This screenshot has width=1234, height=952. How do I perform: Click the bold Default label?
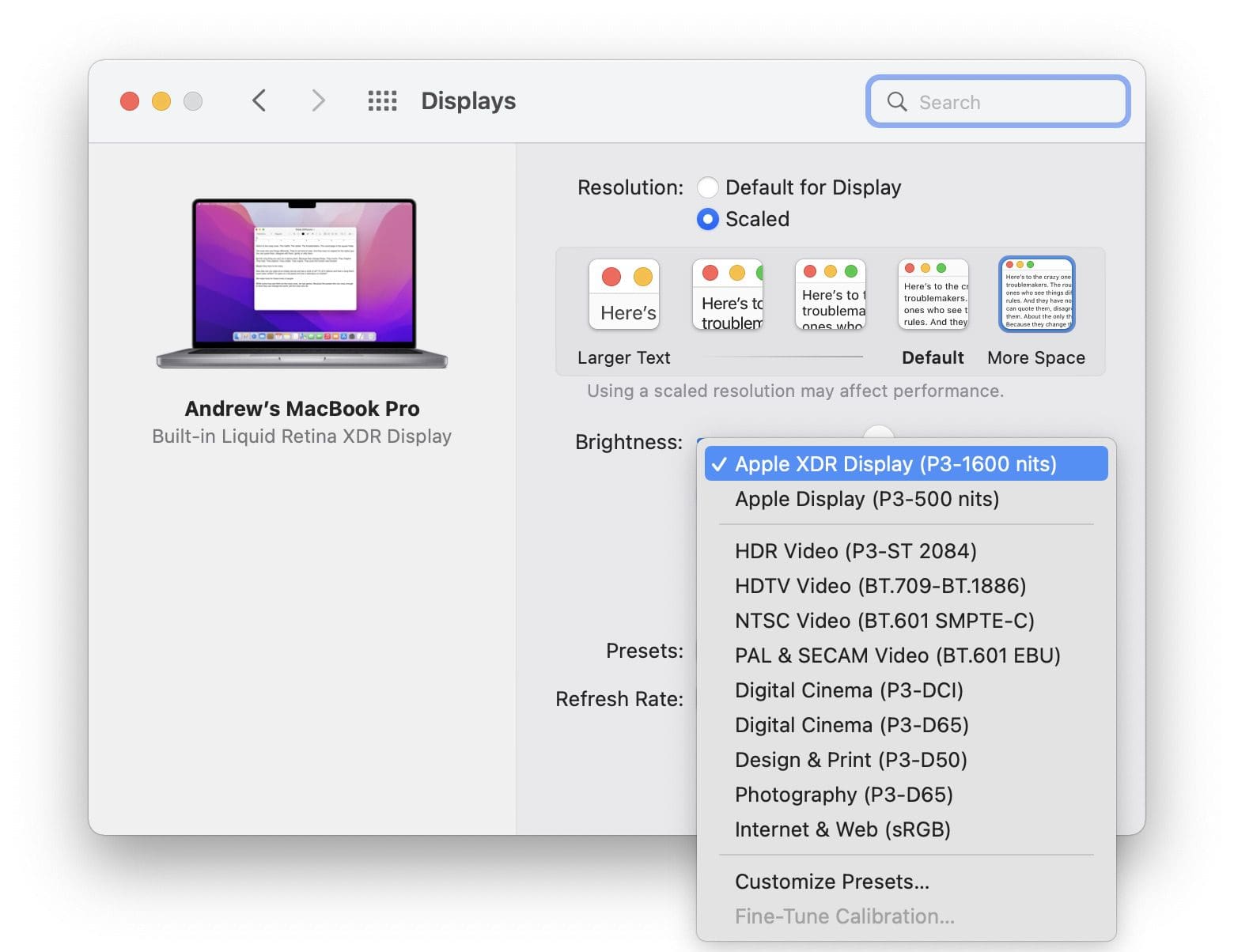point(933,357)
